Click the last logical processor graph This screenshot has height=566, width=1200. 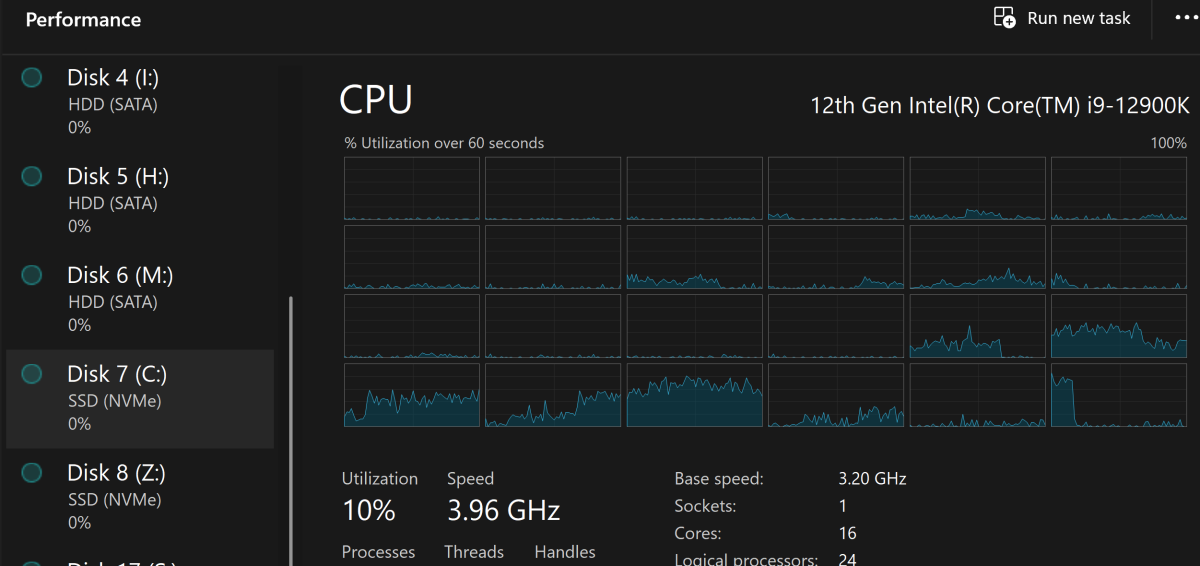click(1118, 395)
